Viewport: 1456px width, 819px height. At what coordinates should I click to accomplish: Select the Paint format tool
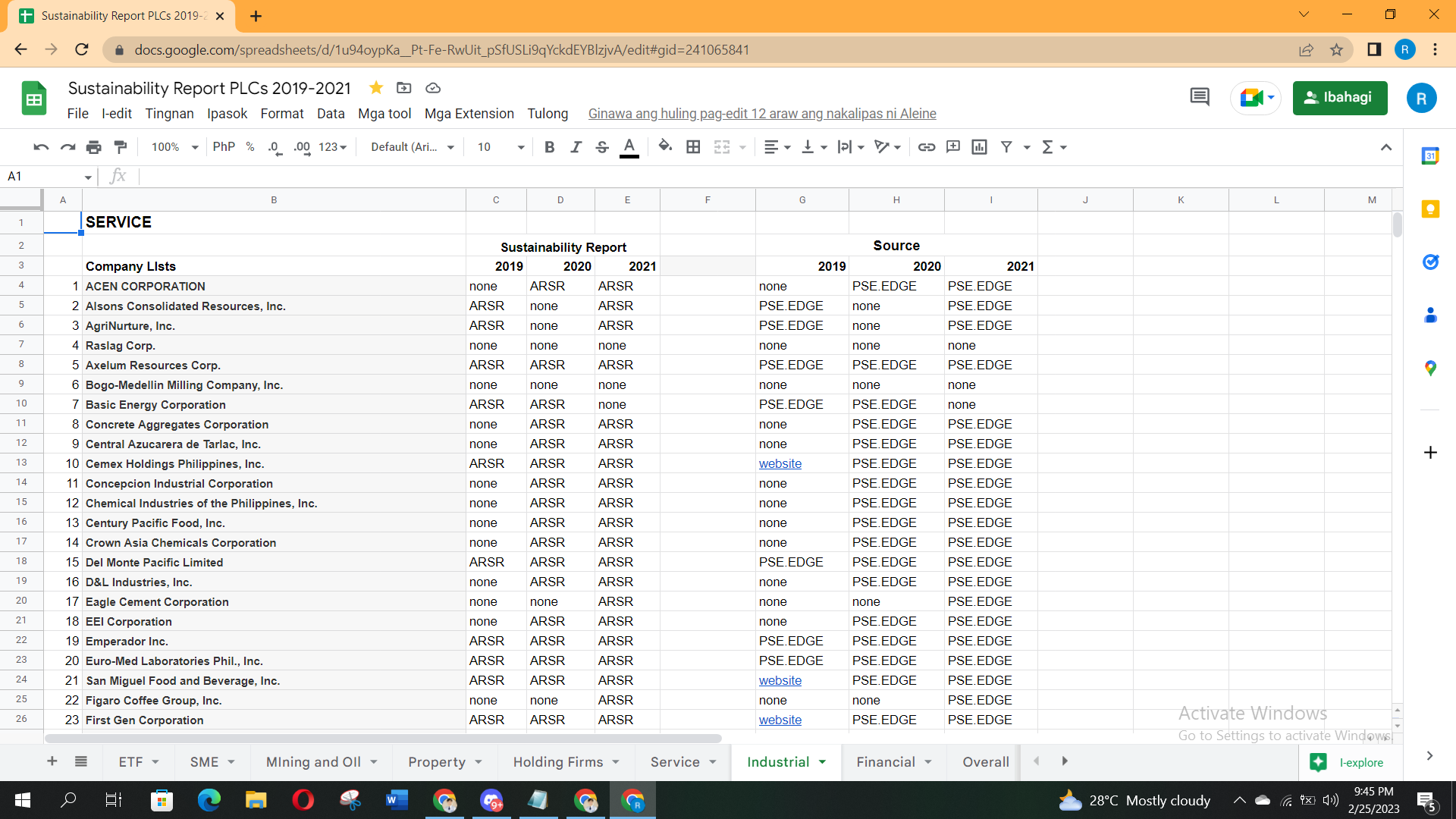[x=120, y=147]
